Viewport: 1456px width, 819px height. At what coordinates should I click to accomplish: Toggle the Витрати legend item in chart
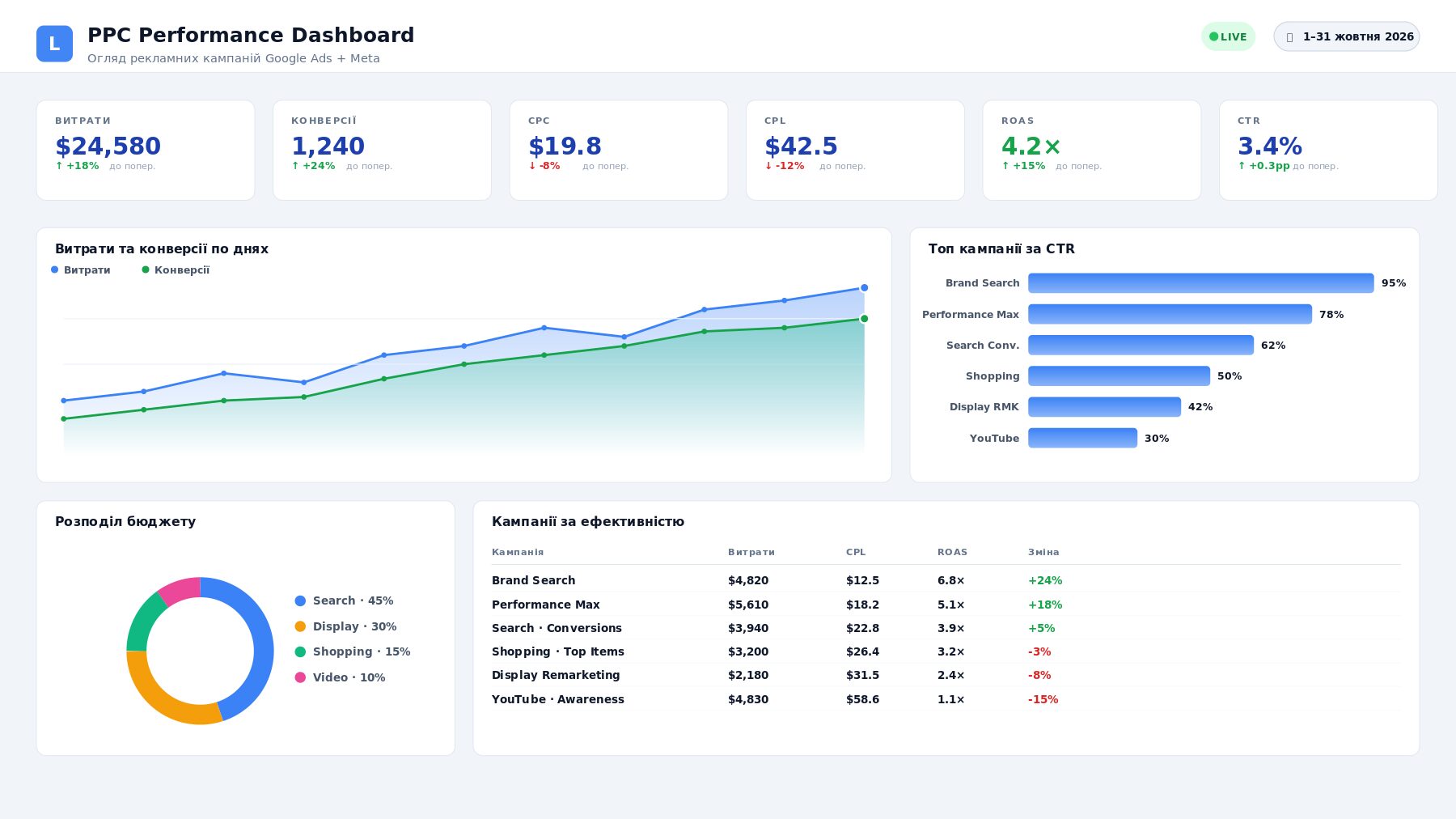[81, 270]
